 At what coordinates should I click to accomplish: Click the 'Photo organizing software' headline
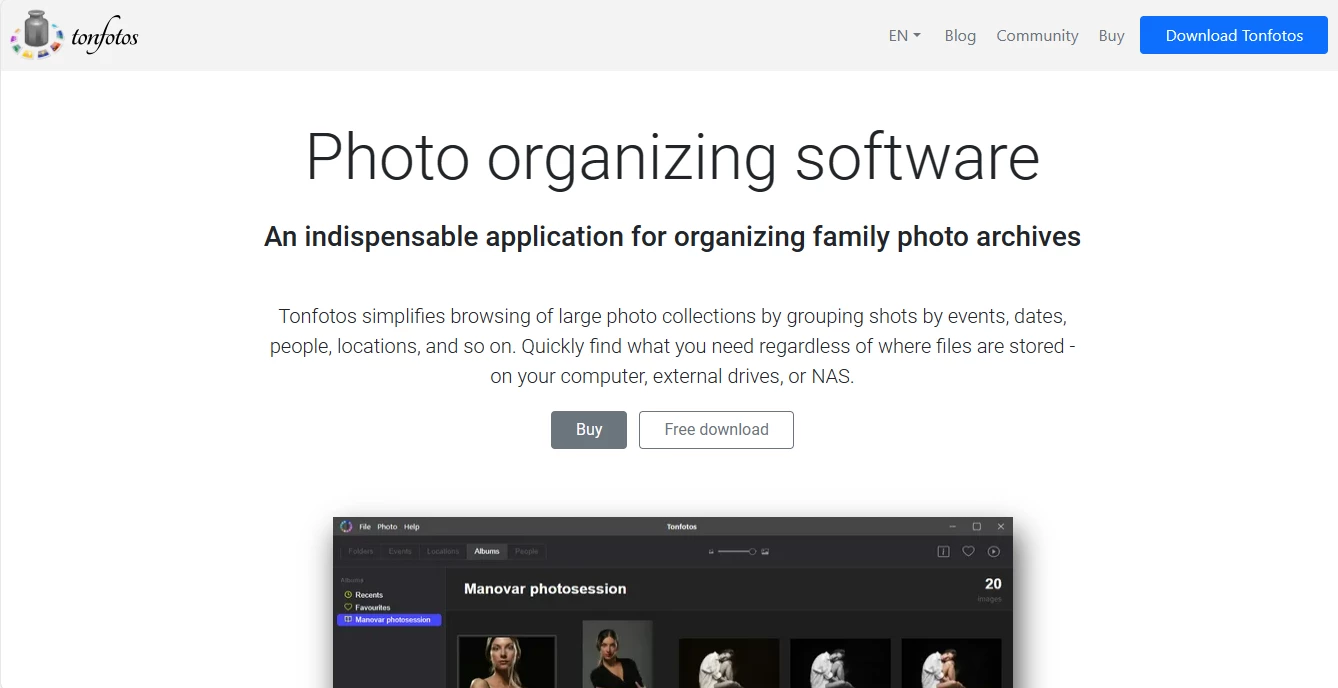(672, 158)
